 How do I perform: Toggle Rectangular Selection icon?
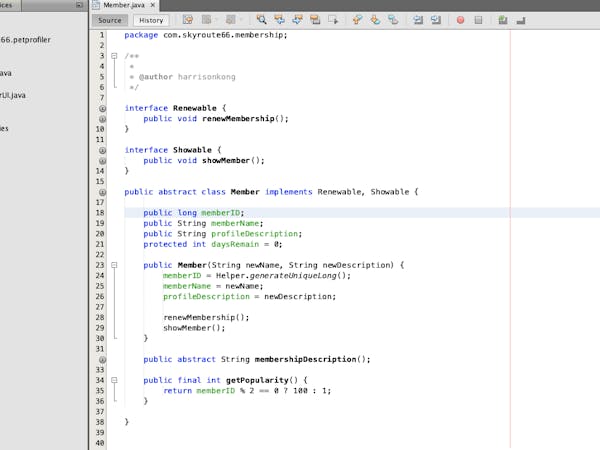tap(333, 20)
